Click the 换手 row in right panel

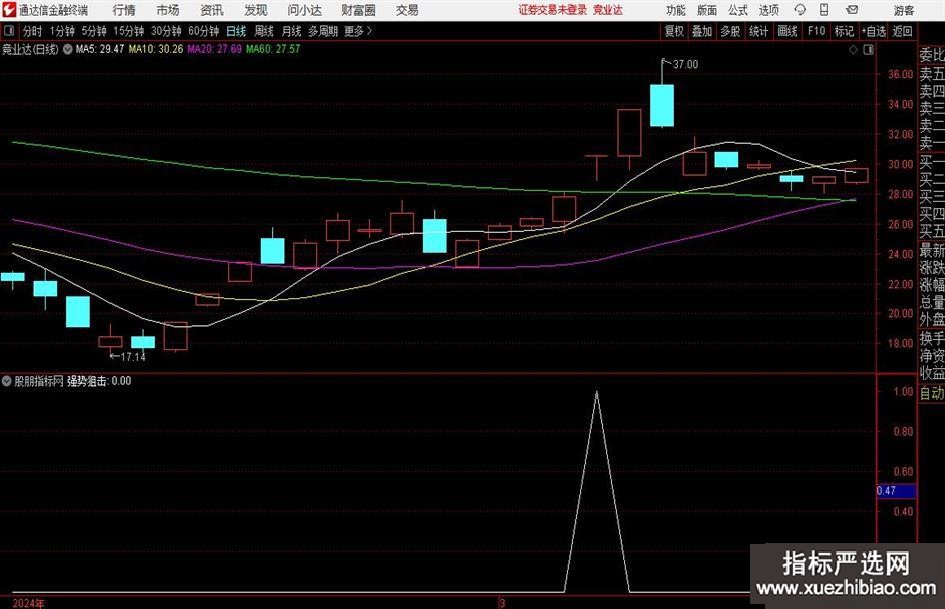(x=932, y=338)
